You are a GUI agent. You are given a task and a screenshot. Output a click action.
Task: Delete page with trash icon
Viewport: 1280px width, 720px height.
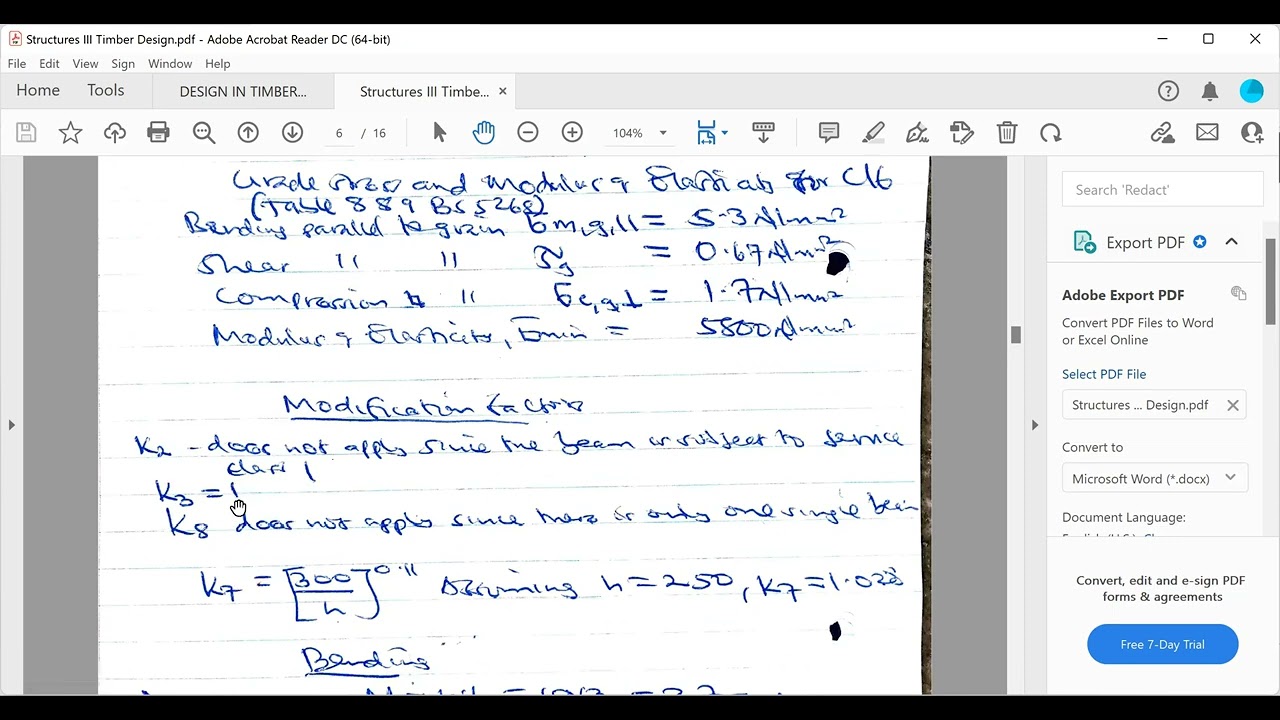pyautogui.click(x=1007, y=133)
